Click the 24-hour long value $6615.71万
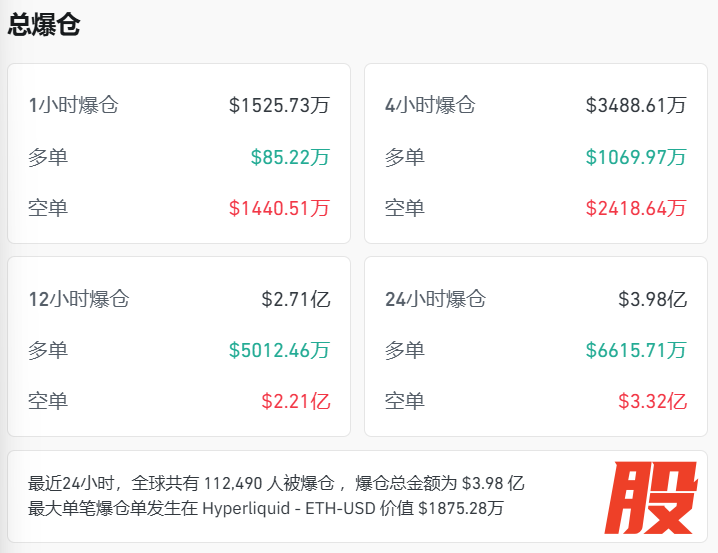The height and width of the screenshot is (553, 718). 636,350
